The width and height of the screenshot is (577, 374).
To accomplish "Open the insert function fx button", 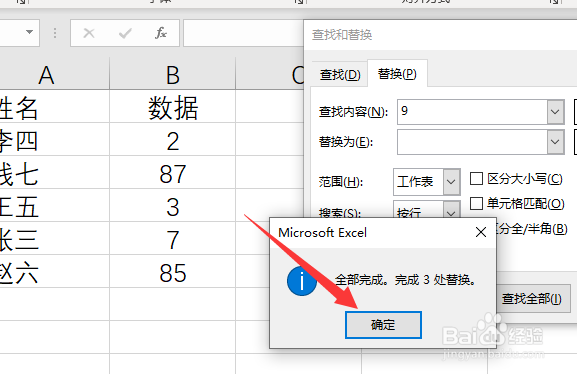I will click(161, 33).
